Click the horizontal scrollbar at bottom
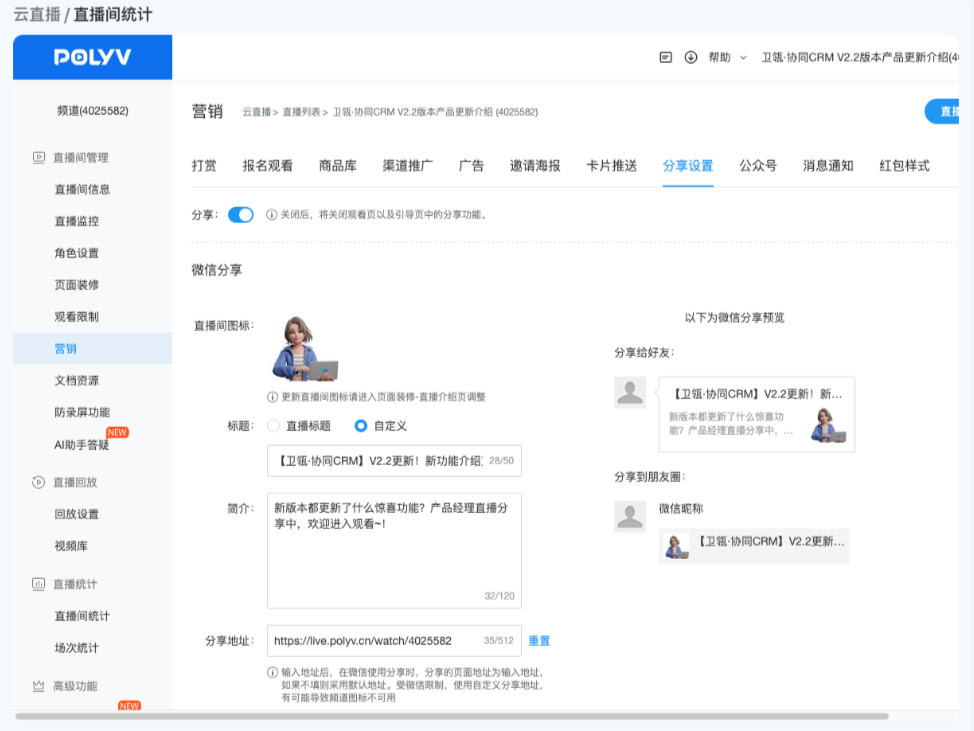 coord(452,716)
